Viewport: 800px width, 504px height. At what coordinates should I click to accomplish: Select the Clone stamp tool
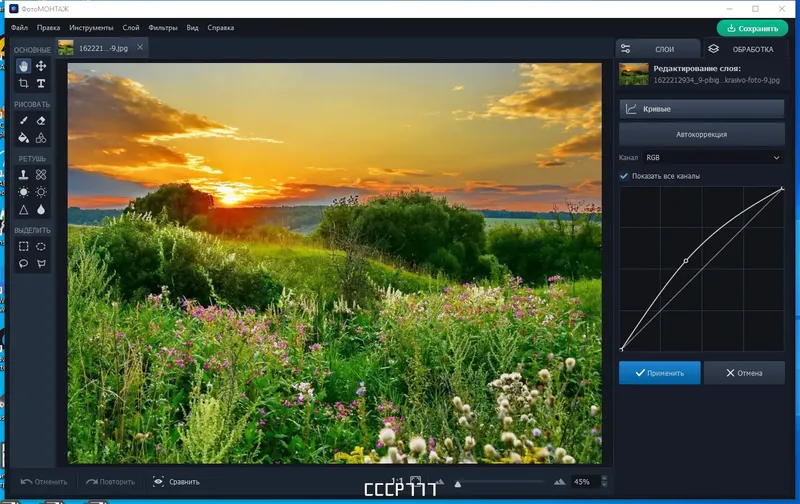pyautogui.click(x=23, y=174)
